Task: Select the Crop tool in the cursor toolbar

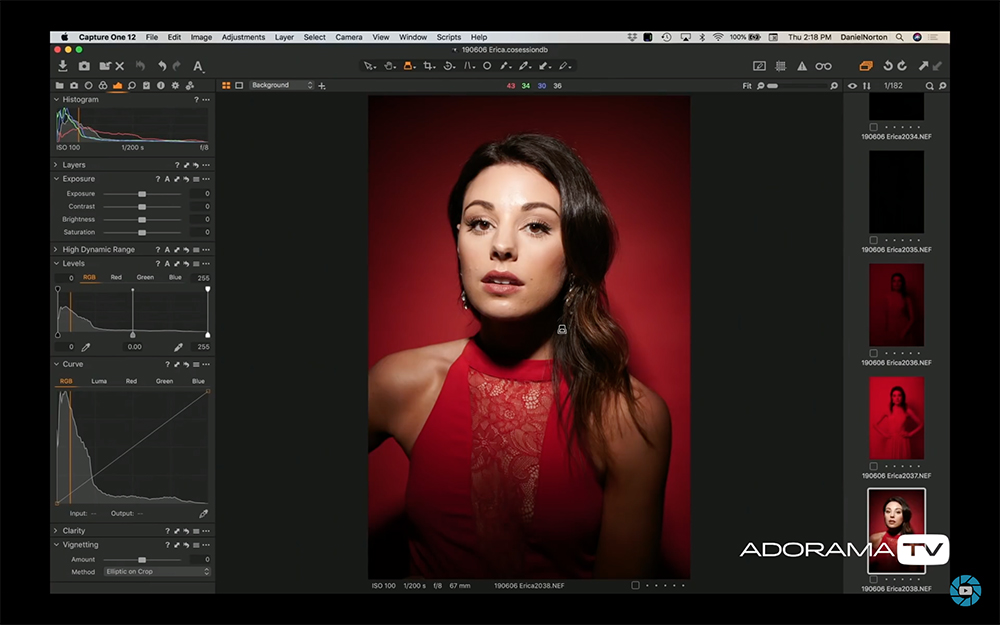Action: pos(430,65)
